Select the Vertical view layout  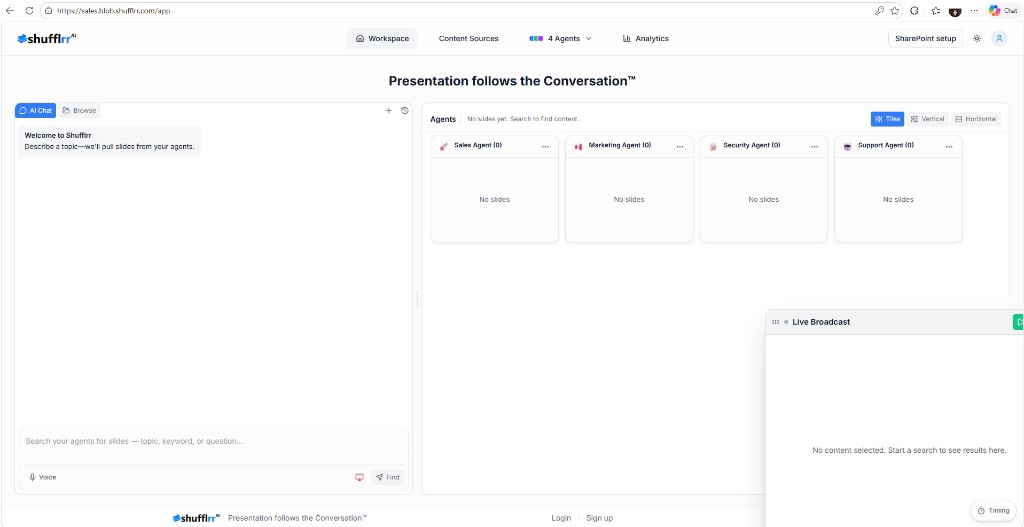[x=927, y=119]
